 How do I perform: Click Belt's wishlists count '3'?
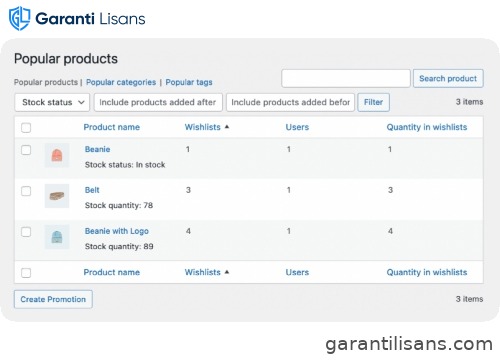(188, 190)
